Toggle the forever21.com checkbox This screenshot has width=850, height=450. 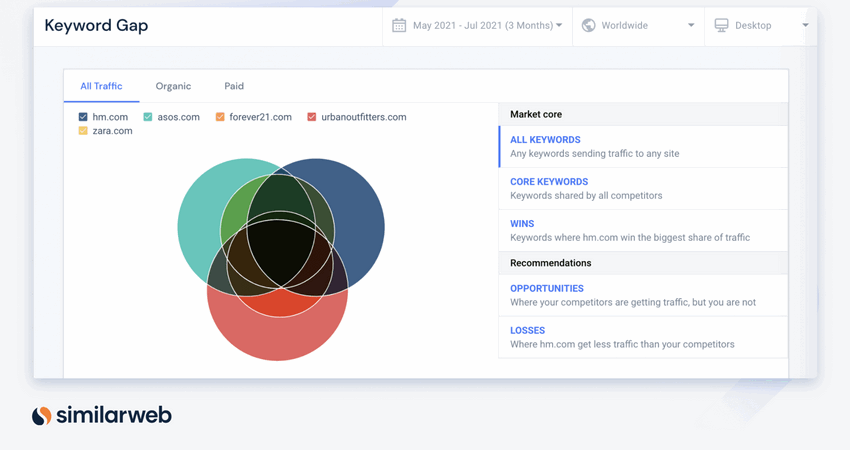pos(220,117)
